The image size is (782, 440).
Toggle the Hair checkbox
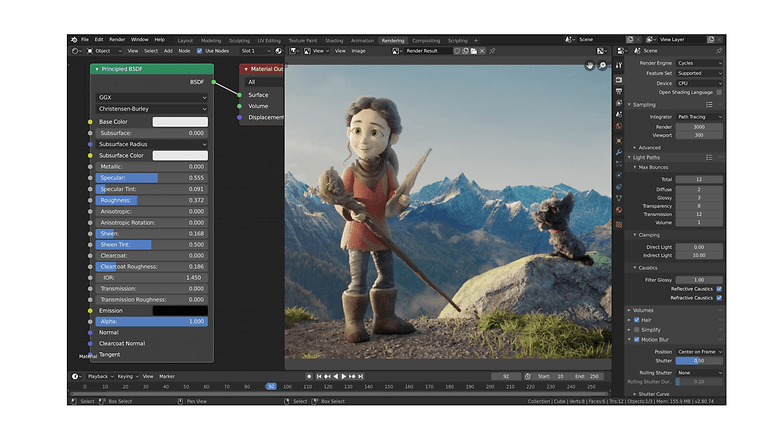[x=636, y=320]
